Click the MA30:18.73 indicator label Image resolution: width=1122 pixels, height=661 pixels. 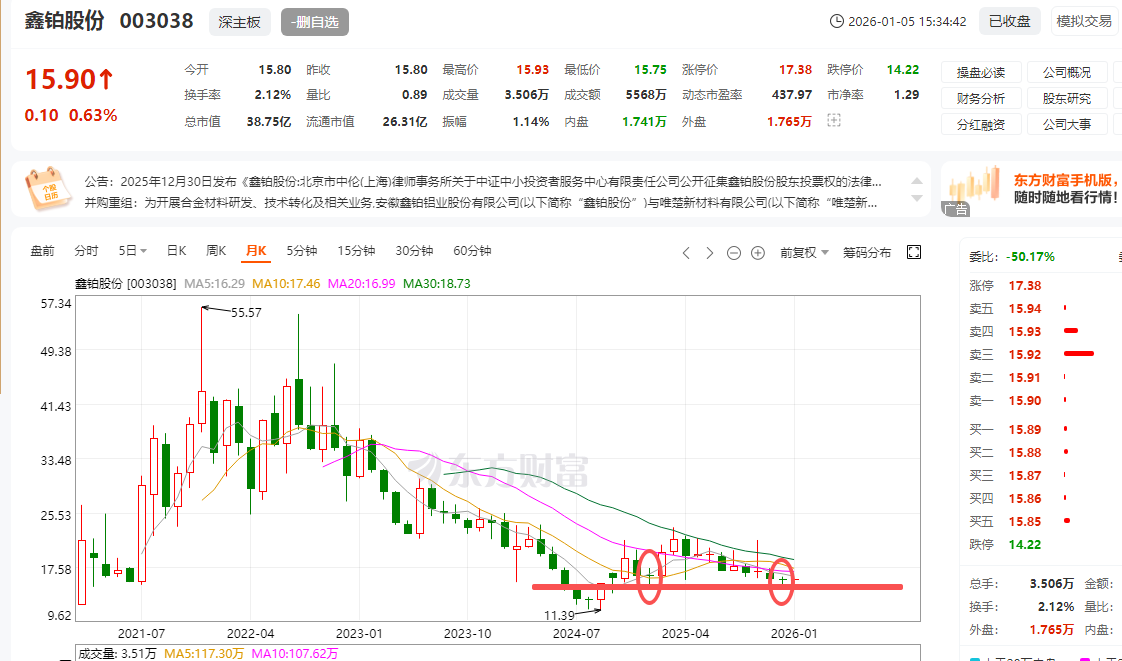pyautogui.click(x=436, y=283)
